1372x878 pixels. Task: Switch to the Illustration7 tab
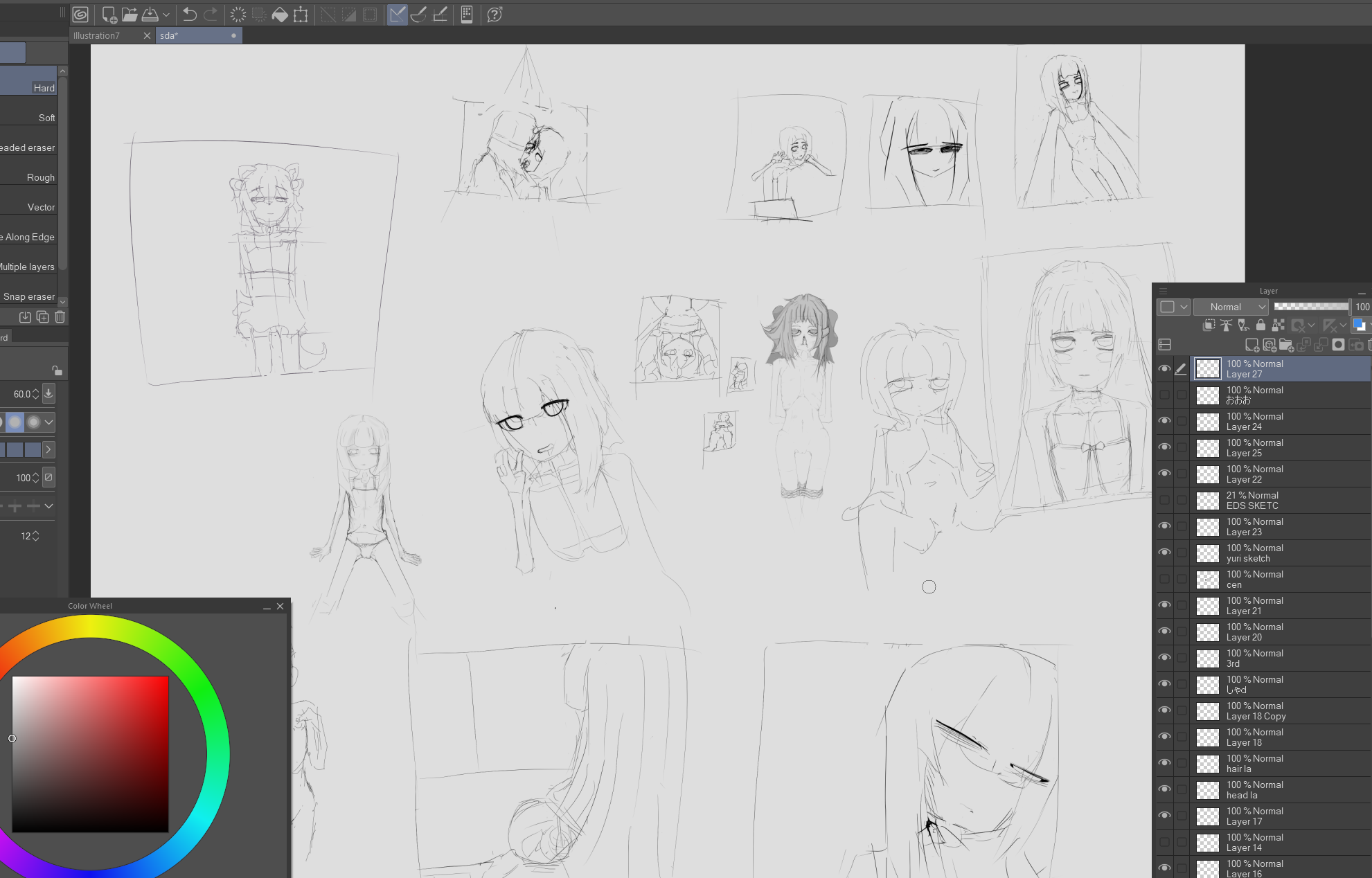(97, 35)
